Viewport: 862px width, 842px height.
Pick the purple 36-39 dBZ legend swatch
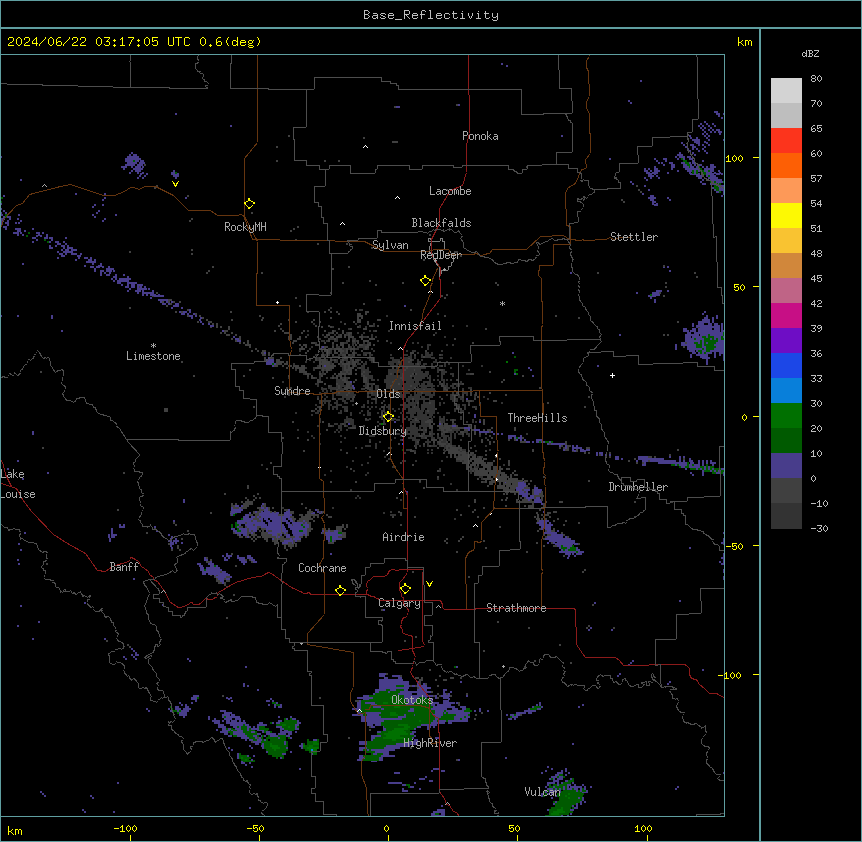(786, 340)
